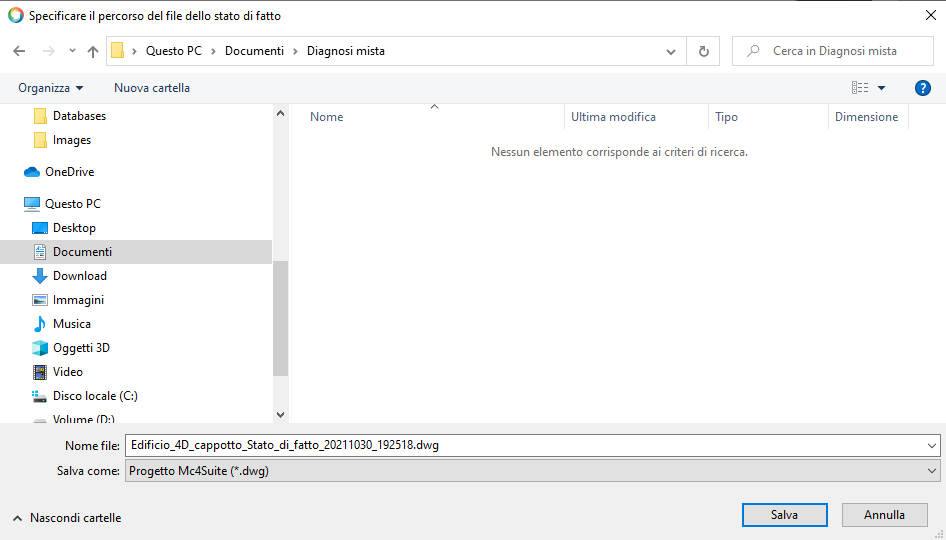The width and height of the screenshot is (946, 540).
Task: Select Oggetti 3D in the sidebar
Action: pyautogui.click(x=80, y=348)
